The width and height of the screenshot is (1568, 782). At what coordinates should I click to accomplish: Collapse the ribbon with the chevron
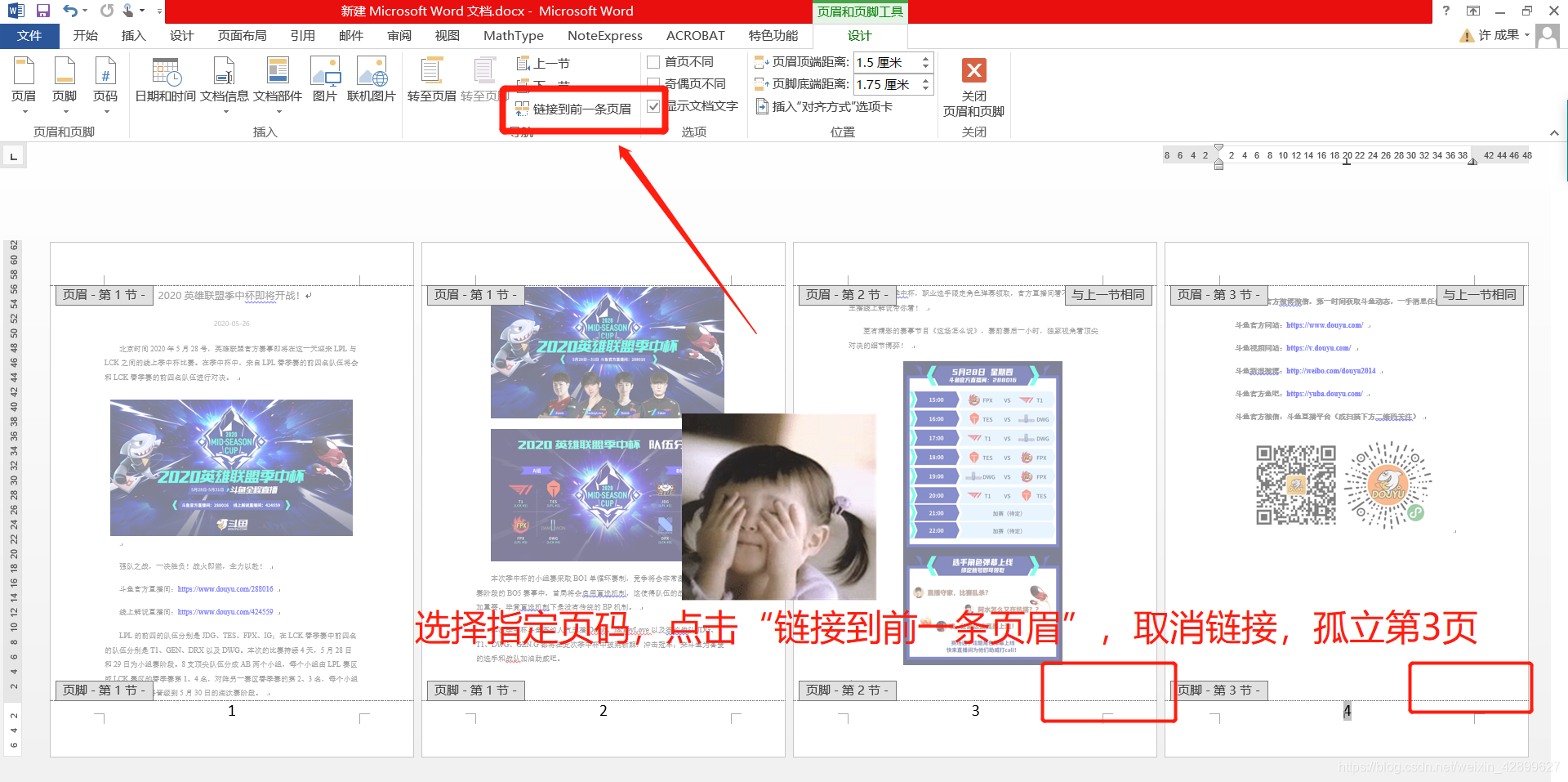(x=1554, y=132)
